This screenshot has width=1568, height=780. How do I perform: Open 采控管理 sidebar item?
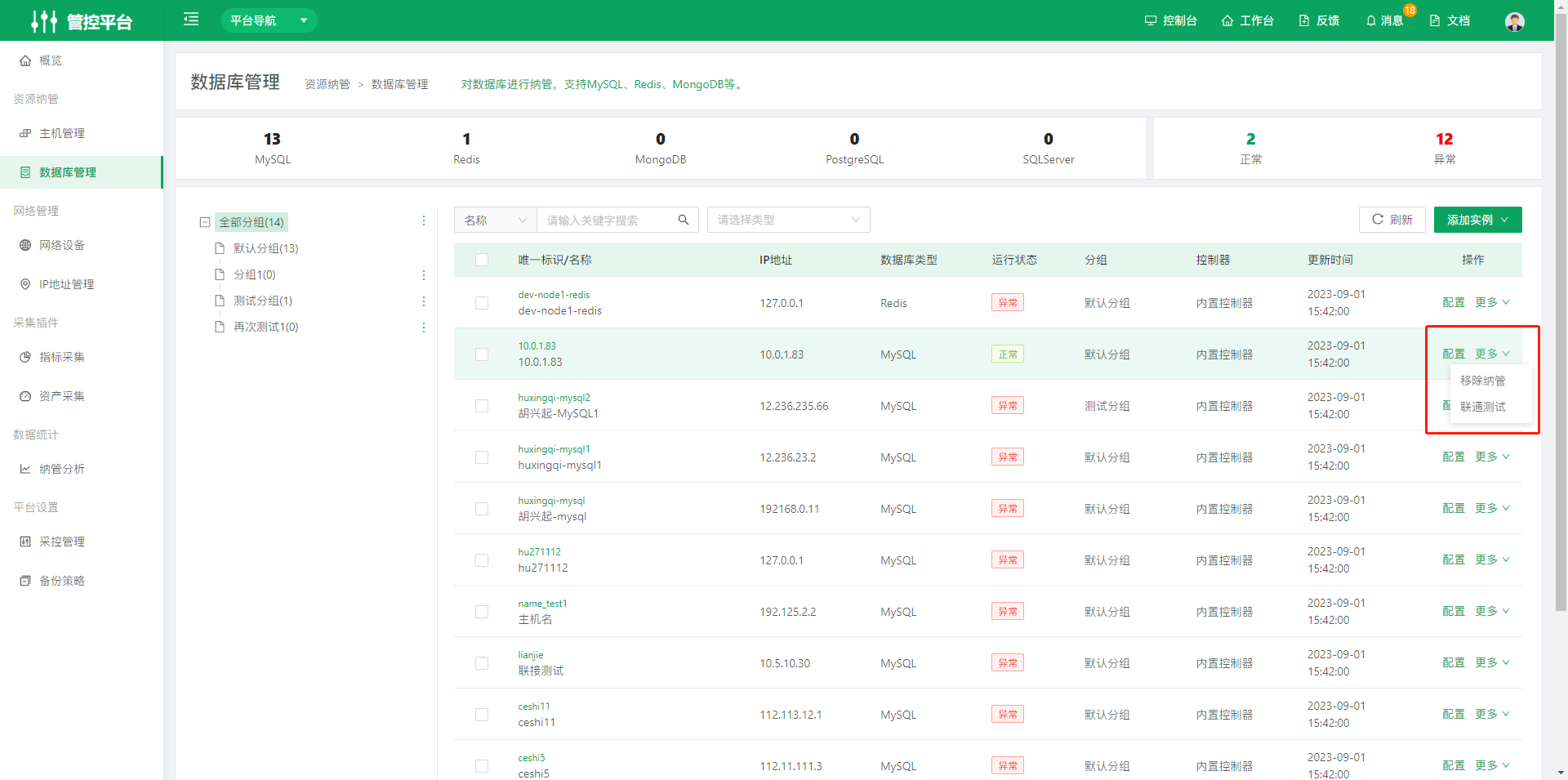(82, 542)
